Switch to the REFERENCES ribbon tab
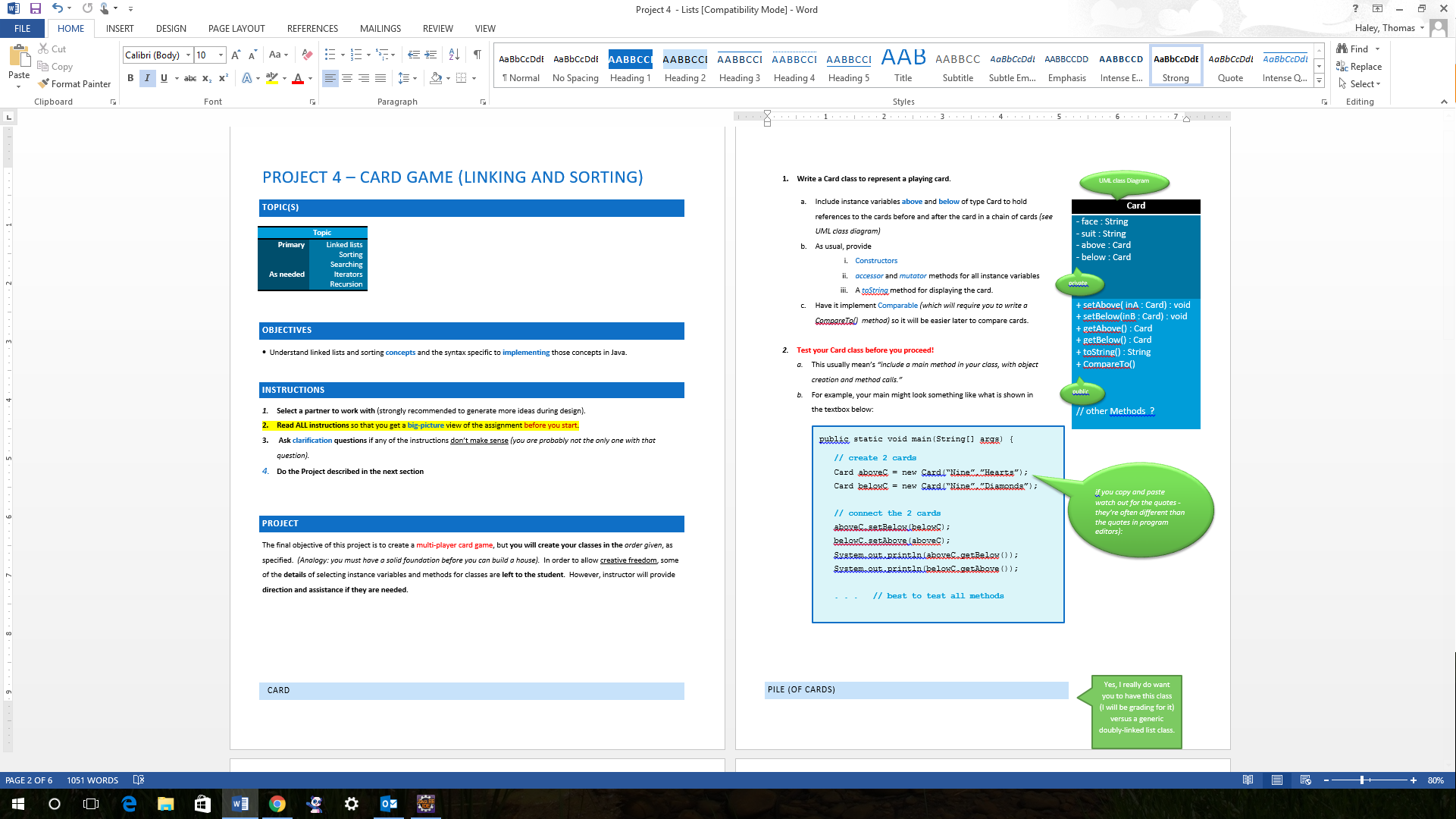Viewport: 1456px width, 819px height. point(312,28)
